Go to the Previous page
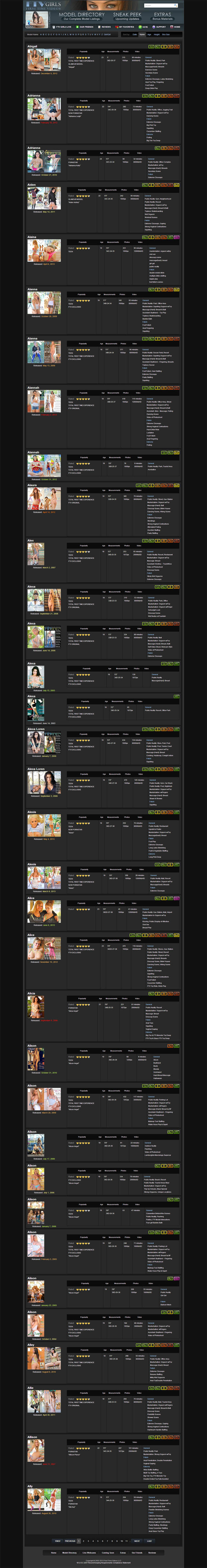Screen dimensions: 207x1568 point(70,1541)
